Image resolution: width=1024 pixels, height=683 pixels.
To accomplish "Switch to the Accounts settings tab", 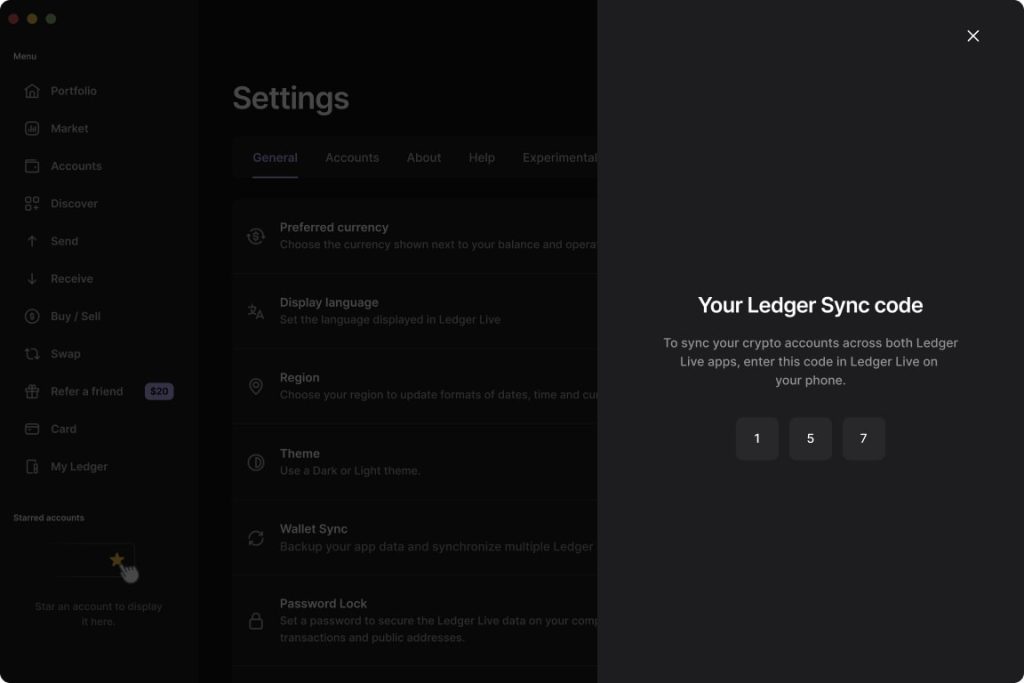I will tap(352, 158).
